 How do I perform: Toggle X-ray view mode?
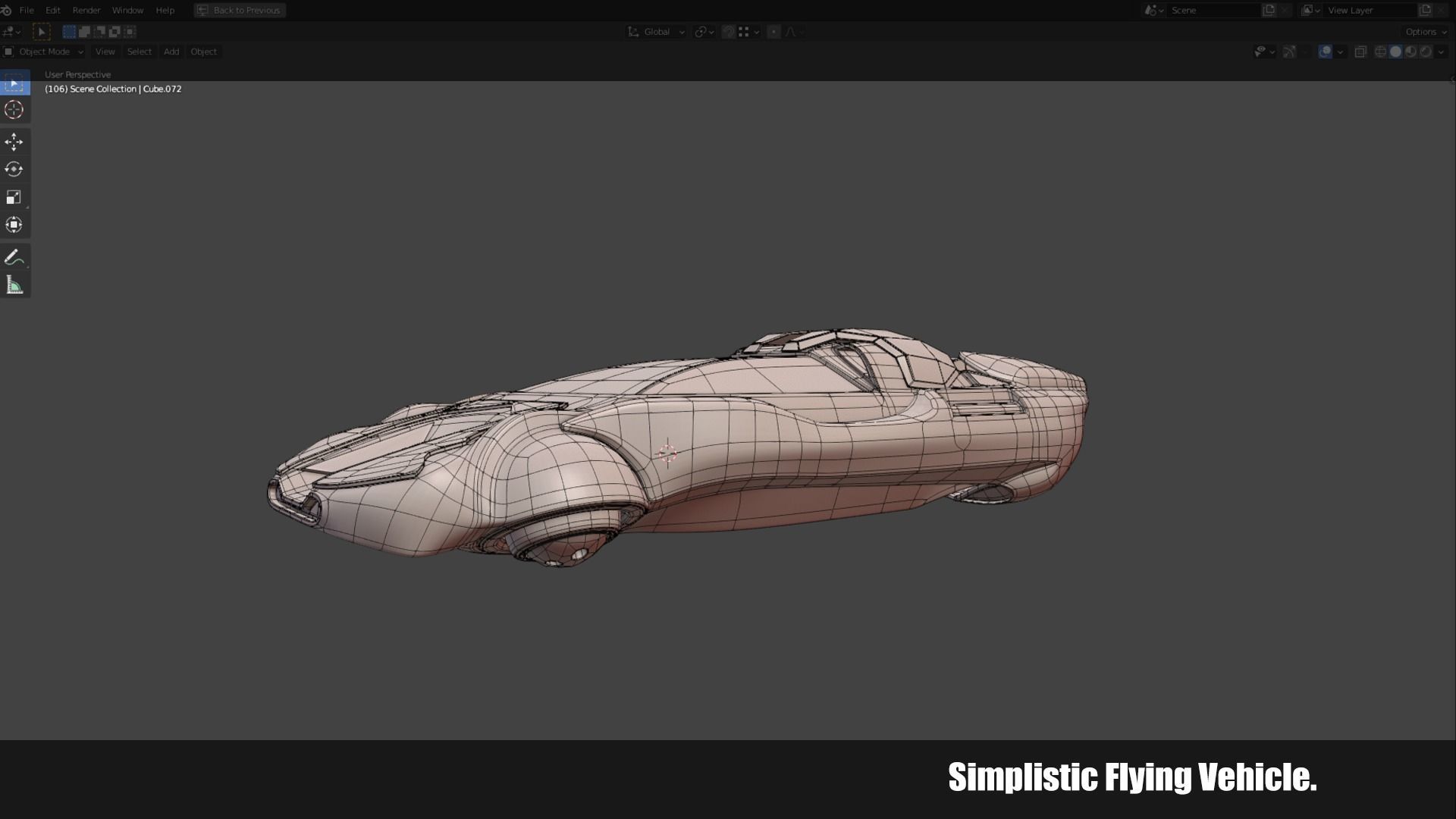(x=1360, y=52)
